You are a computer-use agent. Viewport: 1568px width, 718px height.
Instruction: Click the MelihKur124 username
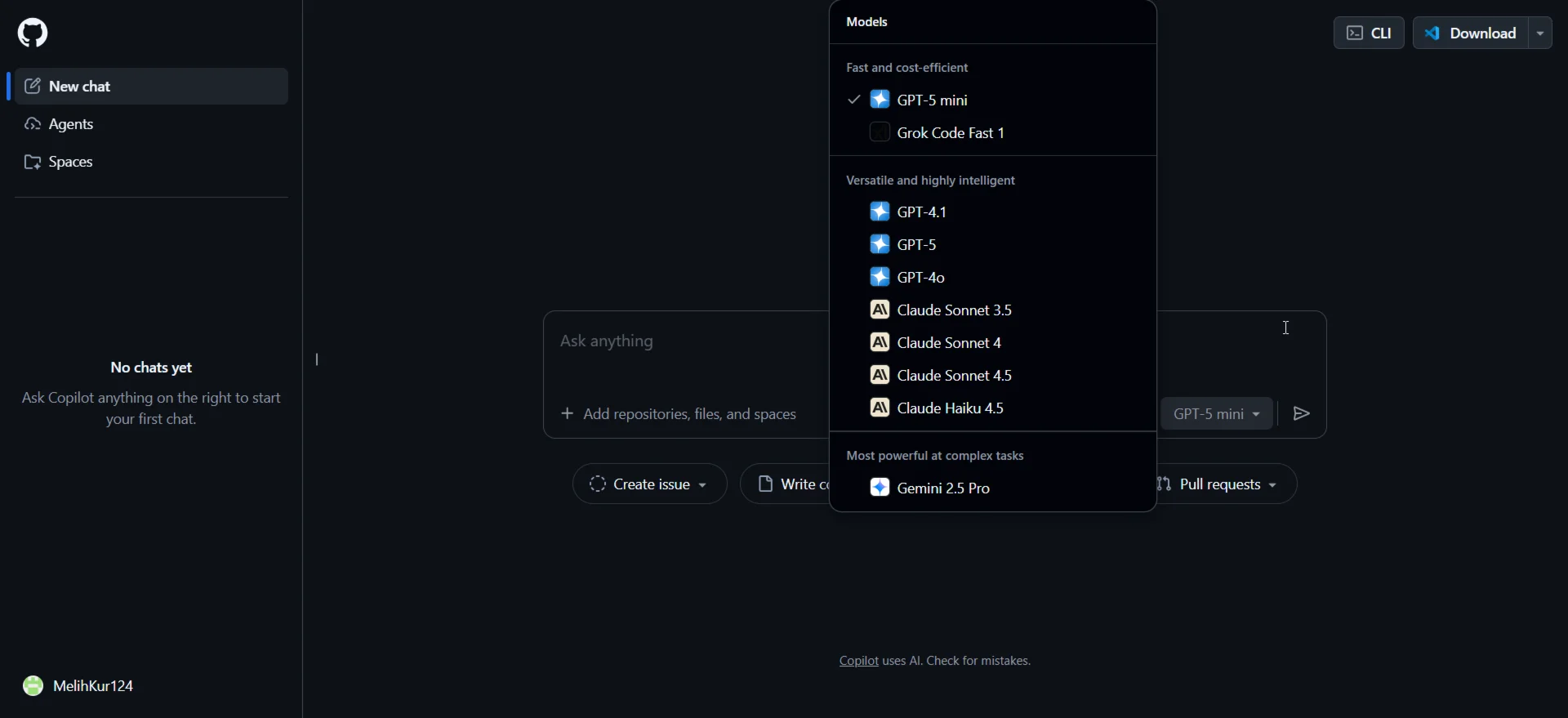93,686
